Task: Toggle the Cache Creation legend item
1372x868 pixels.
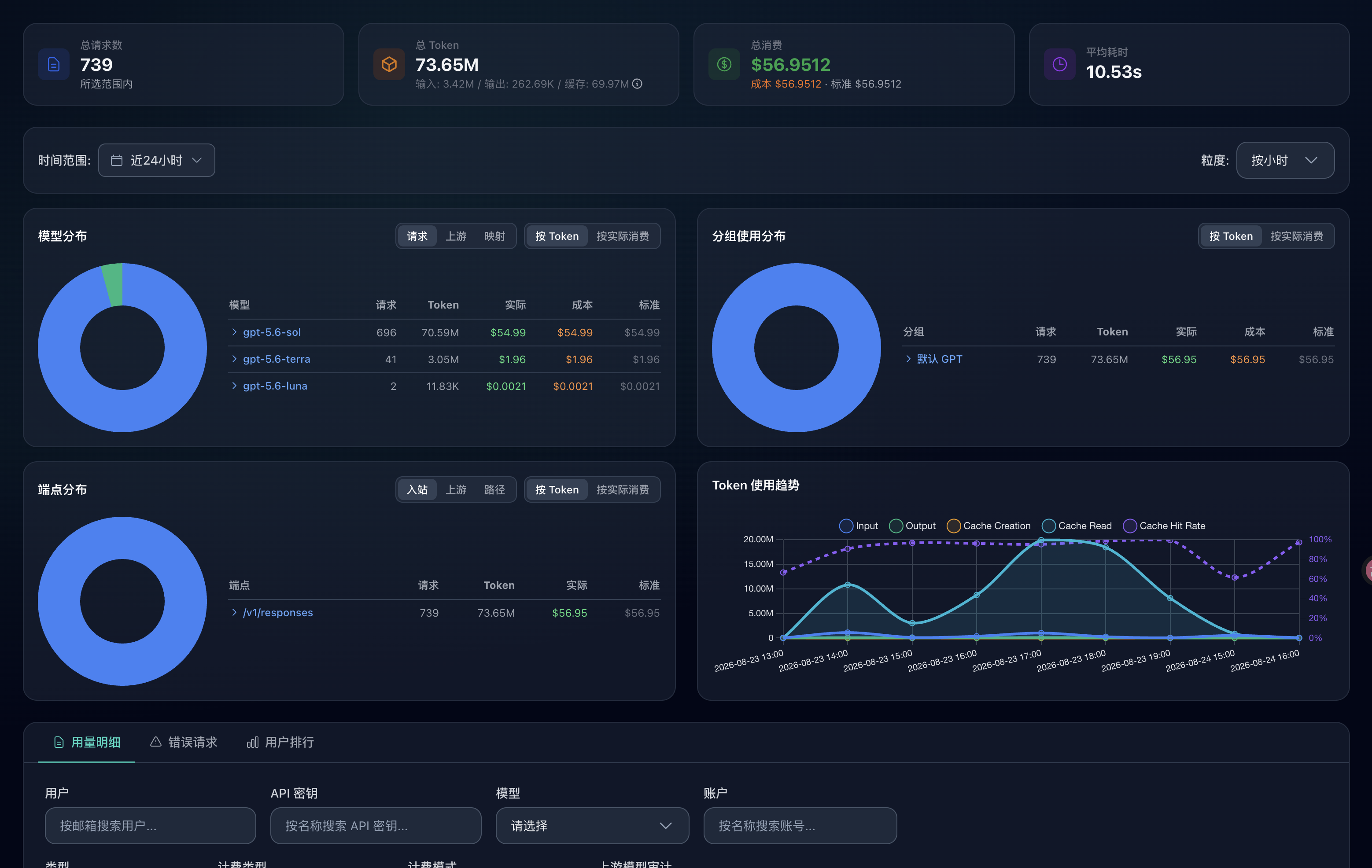Action: pyautogui.click(x=988, y=526)
